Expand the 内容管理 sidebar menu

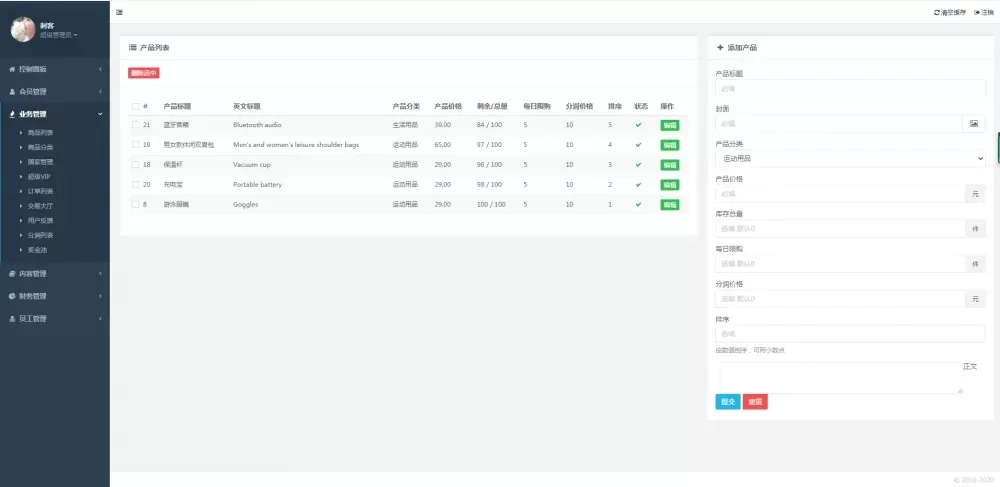point(54,273)
